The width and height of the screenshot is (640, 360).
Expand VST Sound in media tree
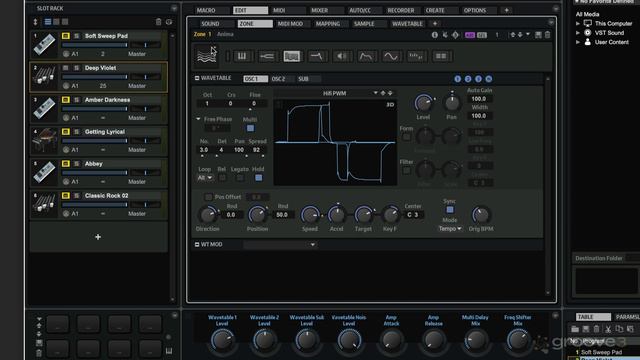click(578, 33)
